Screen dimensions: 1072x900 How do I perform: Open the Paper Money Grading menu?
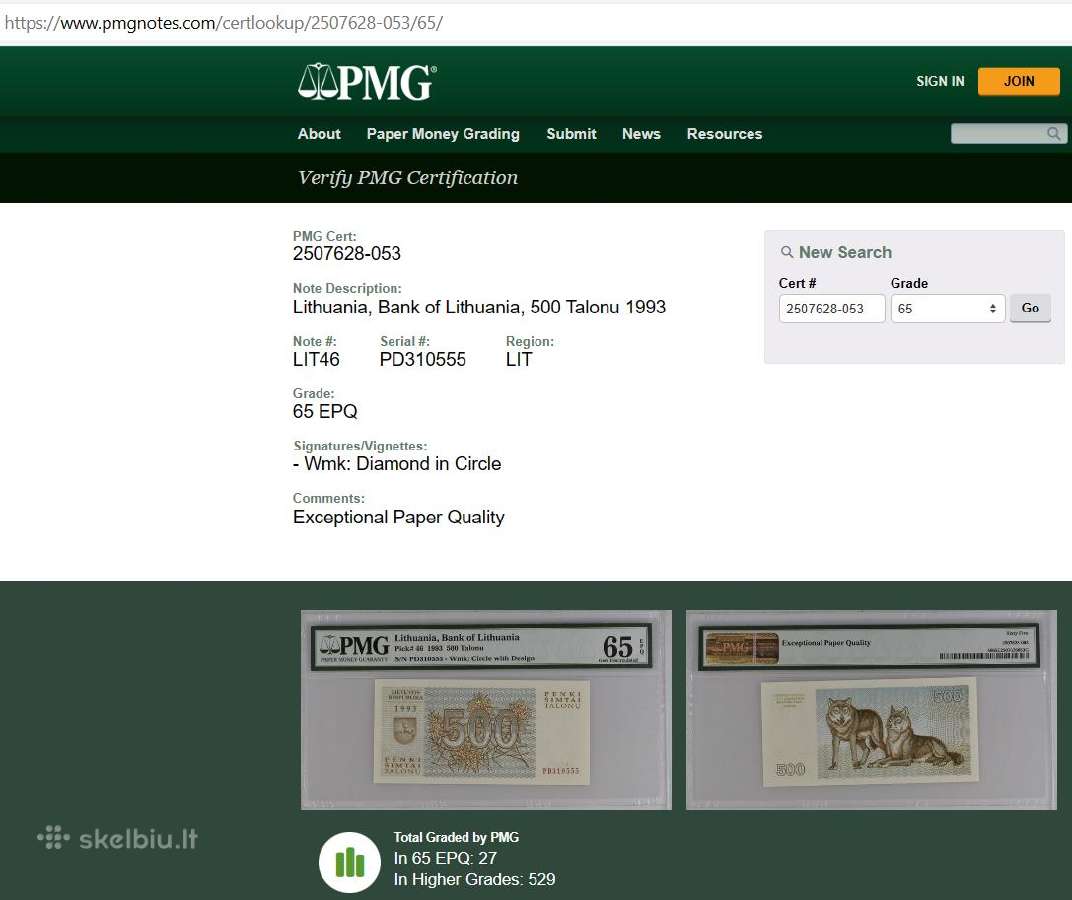(443, 134)
